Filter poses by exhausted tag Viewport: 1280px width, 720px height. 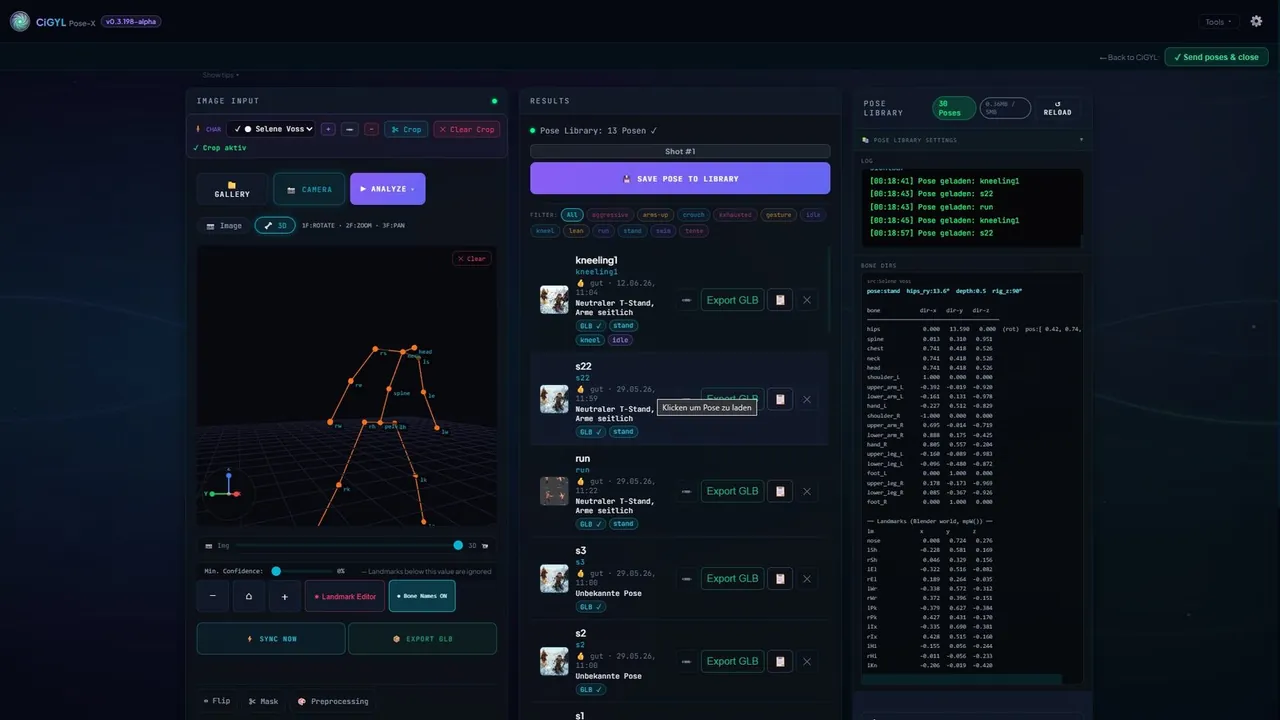736,215
